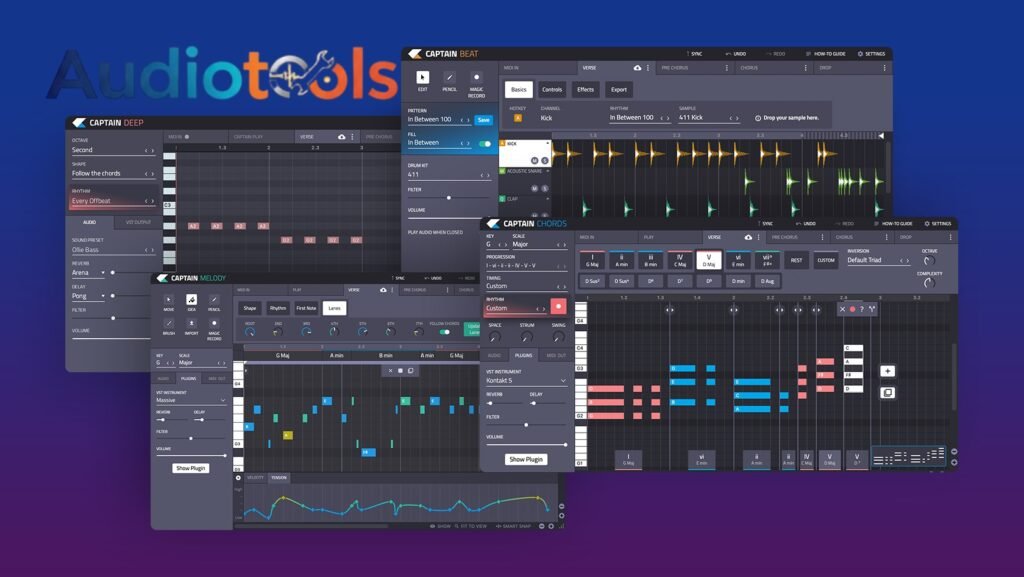Open the Basics tab in Captain Beat

[519, 89]
